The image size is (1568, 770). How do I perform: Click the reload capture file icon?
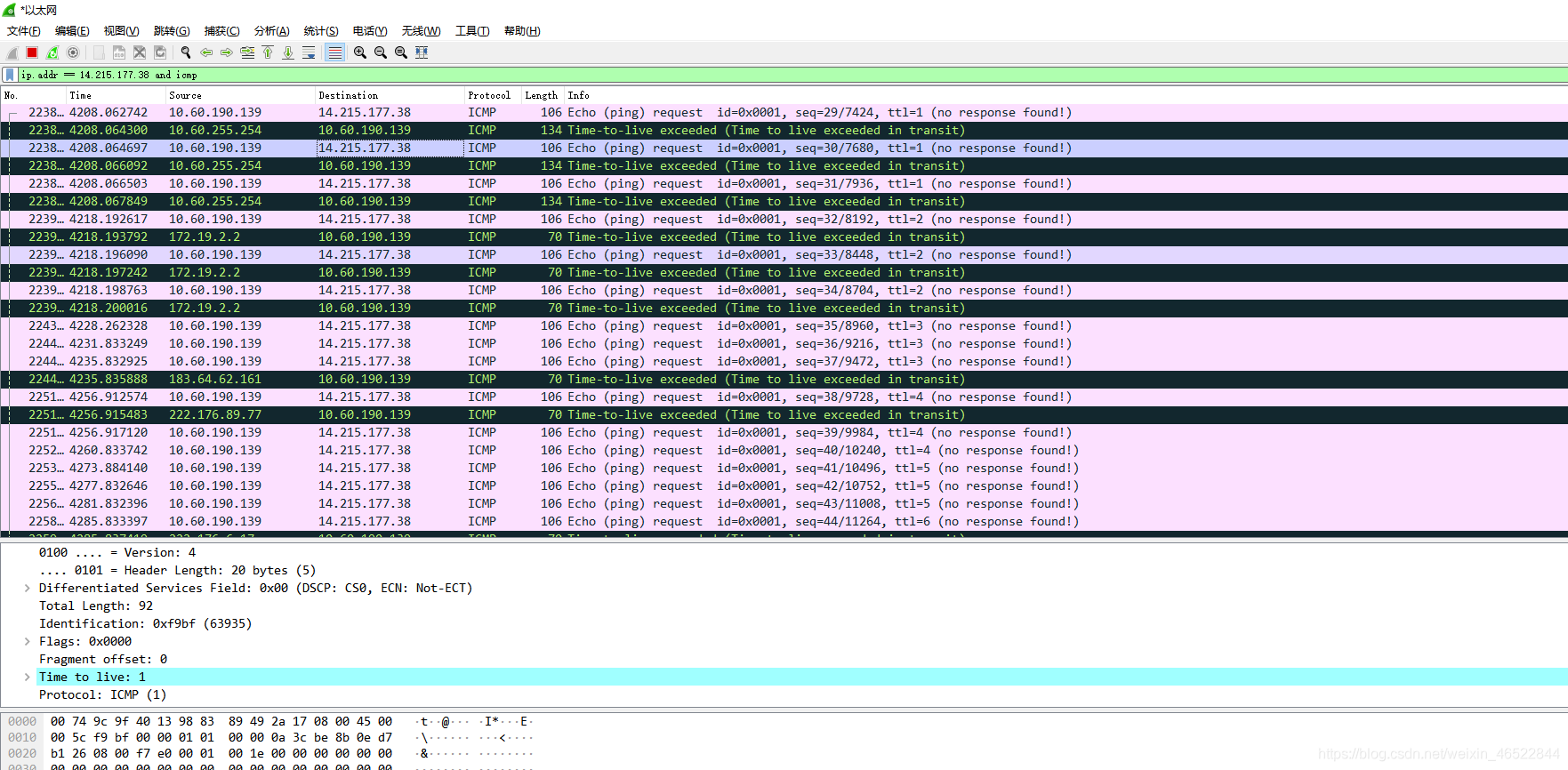click(x=160, y=52)
